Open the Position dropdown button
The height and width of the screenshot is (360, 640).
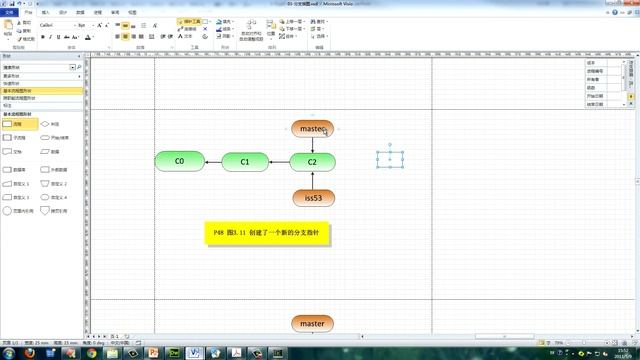coord(271,30)
